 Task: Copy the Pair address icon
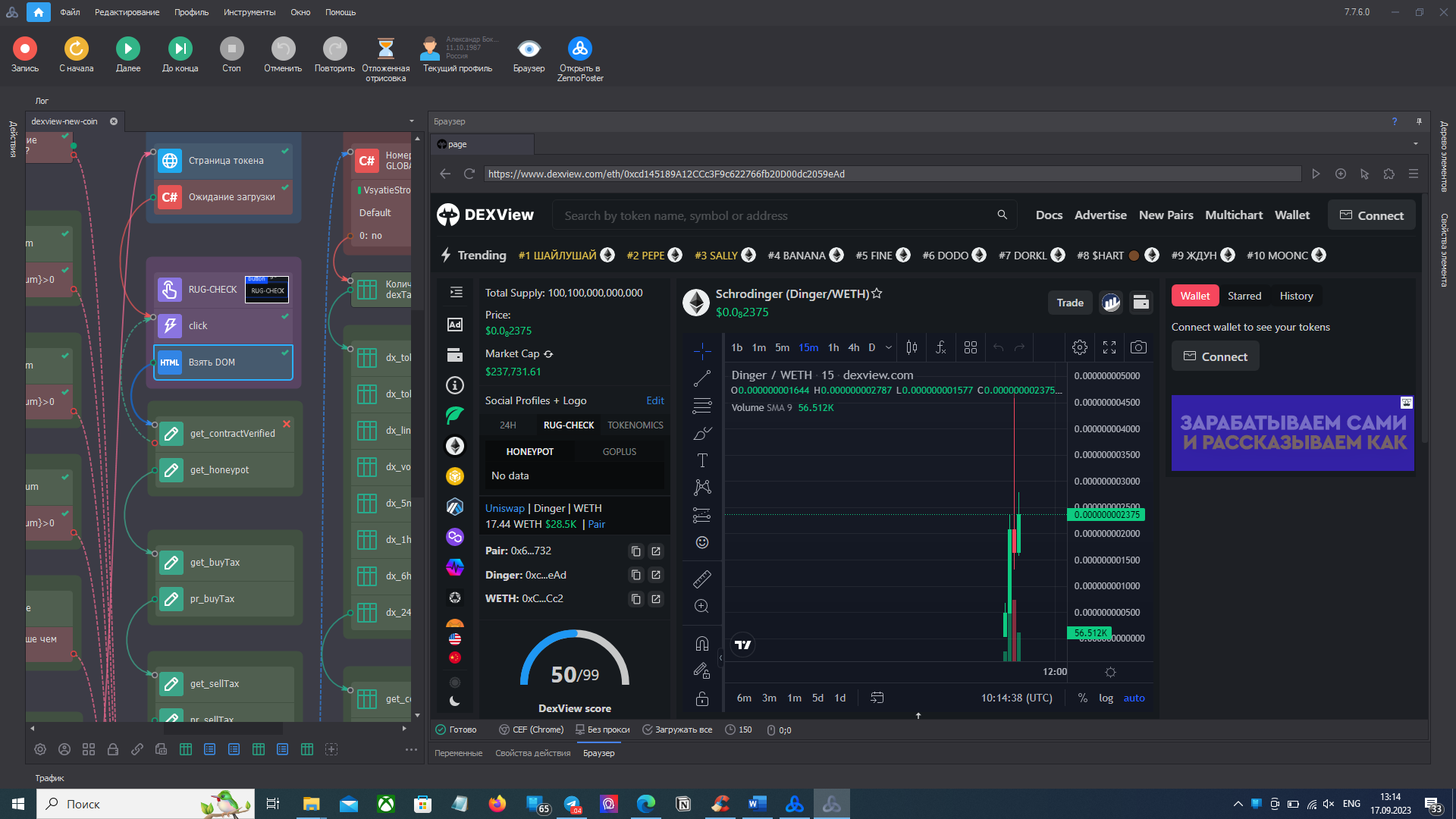pos(636,551)
